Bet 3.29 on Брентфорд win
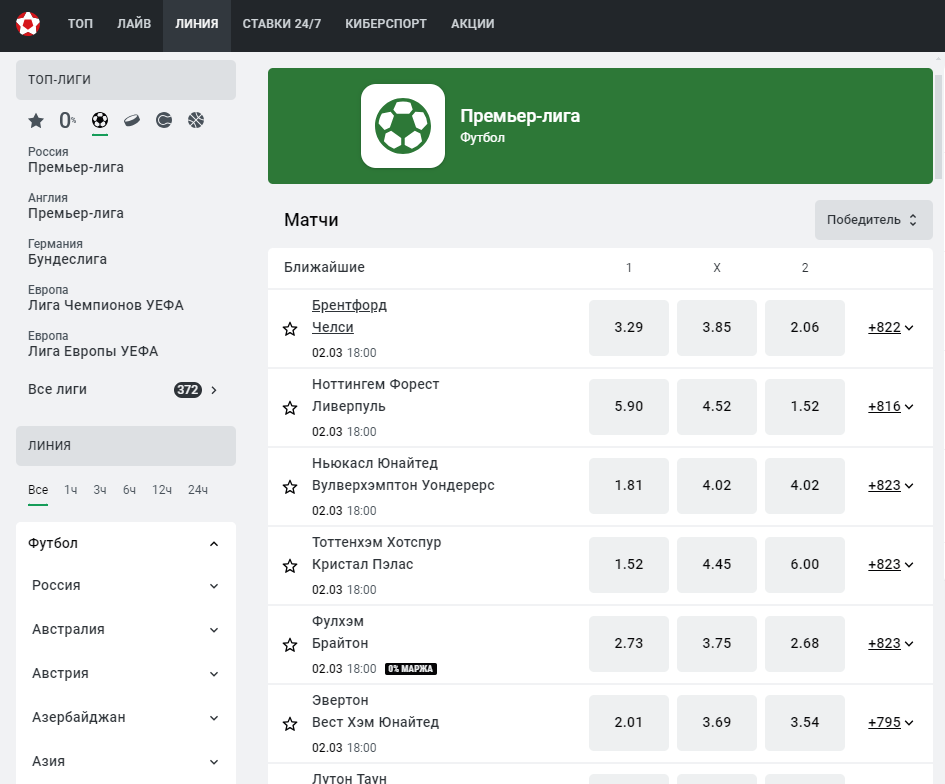The width and height of the screenshot is (945, 784). (x=629, y=327)
